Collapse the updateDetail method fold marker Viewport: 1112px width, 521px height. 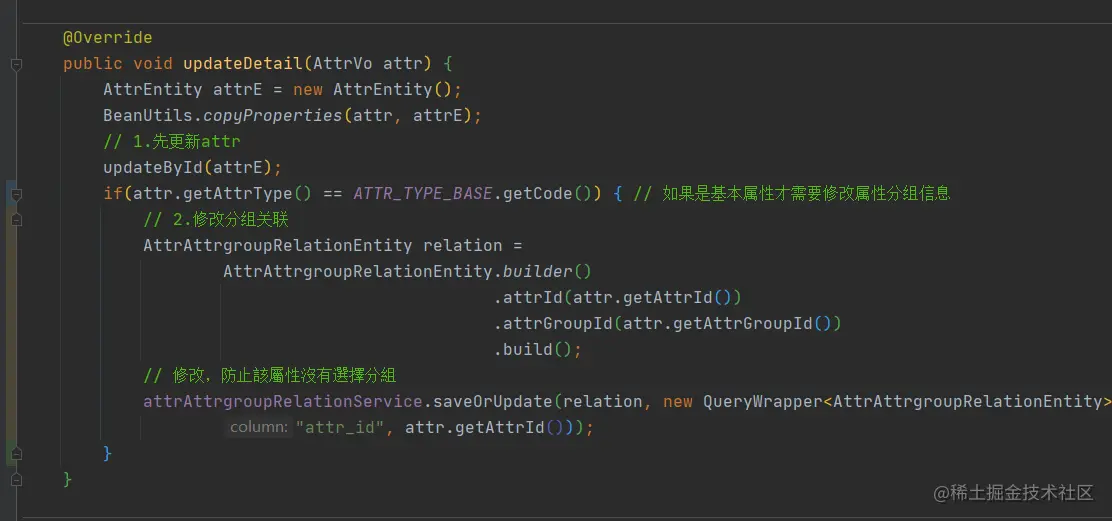[16, 65]
